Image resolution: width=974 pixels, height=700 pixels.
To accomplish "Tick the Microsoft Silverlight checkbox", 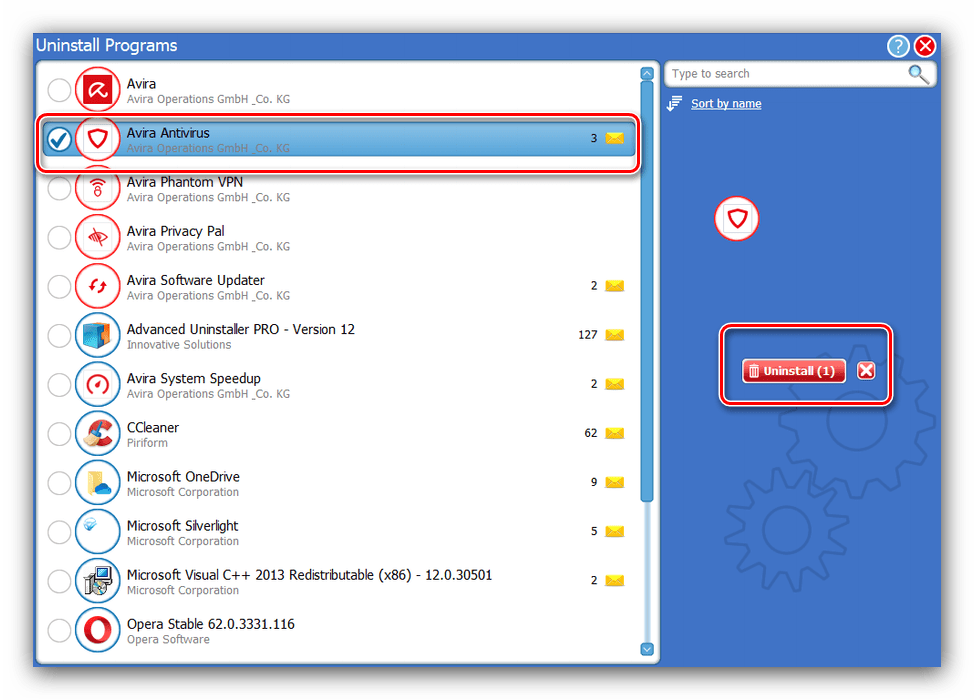I will (x=59, y=532).
